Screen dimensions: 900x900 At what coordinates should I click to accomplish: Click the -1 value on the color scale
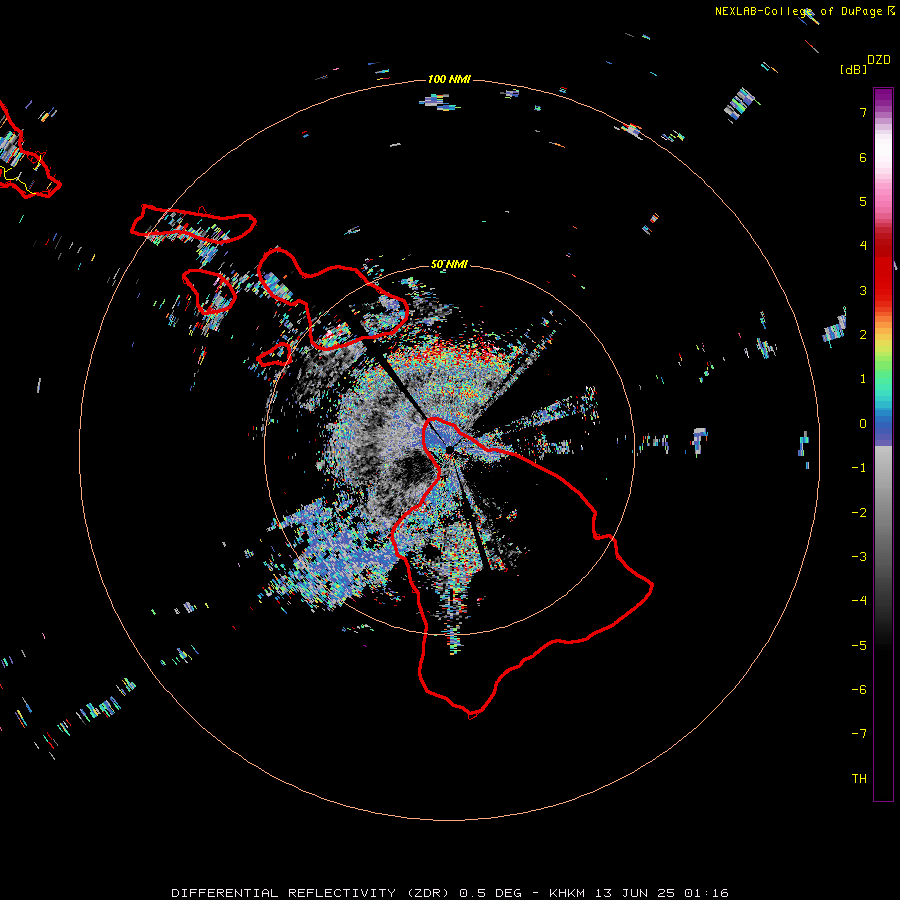pos(859,468)
